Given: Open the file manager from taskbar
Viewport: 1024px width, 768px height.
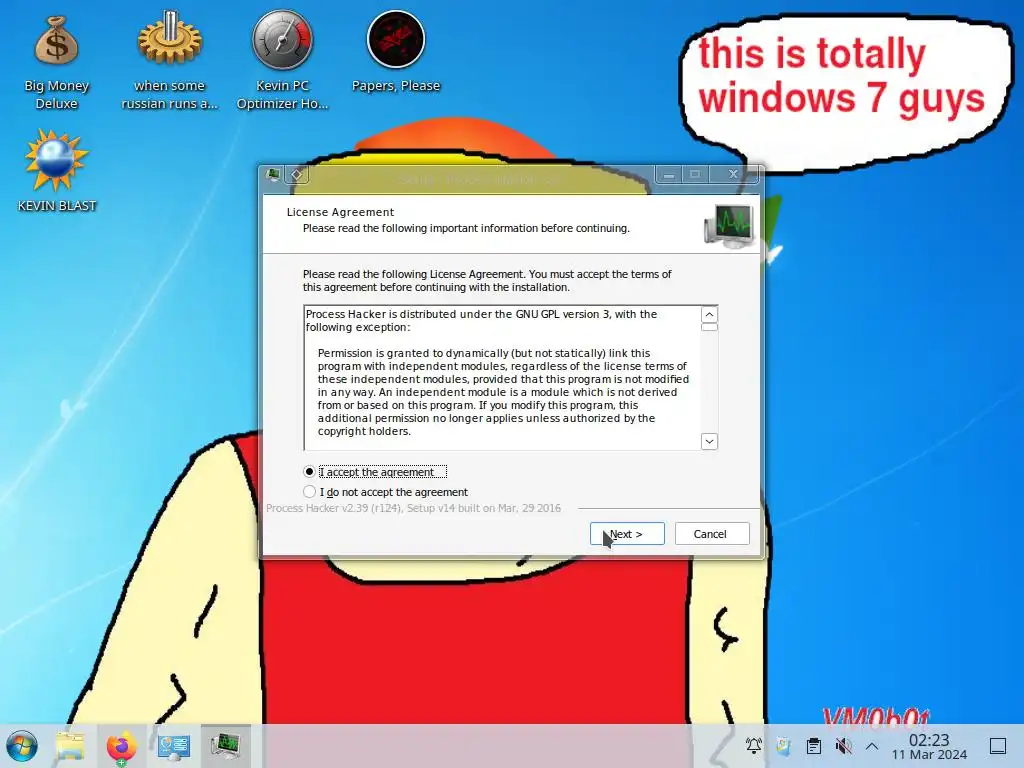Looking at the screenshot, I should coord(70,746).
